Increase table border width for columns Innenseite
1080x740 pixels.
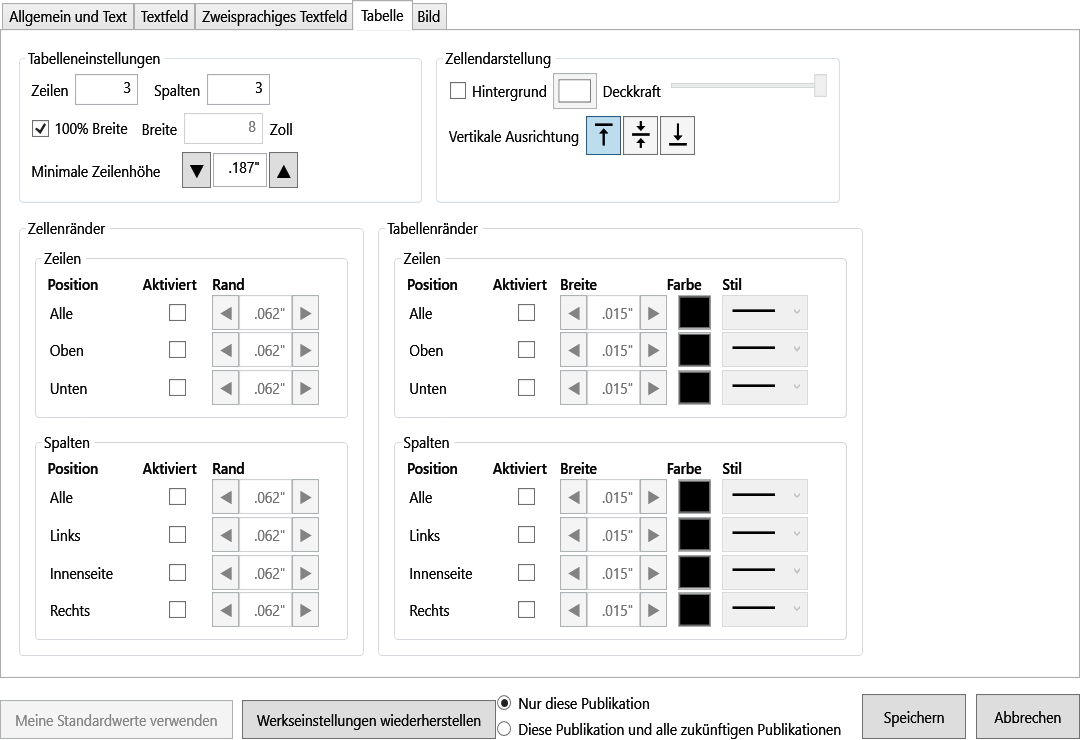point(653,573)
